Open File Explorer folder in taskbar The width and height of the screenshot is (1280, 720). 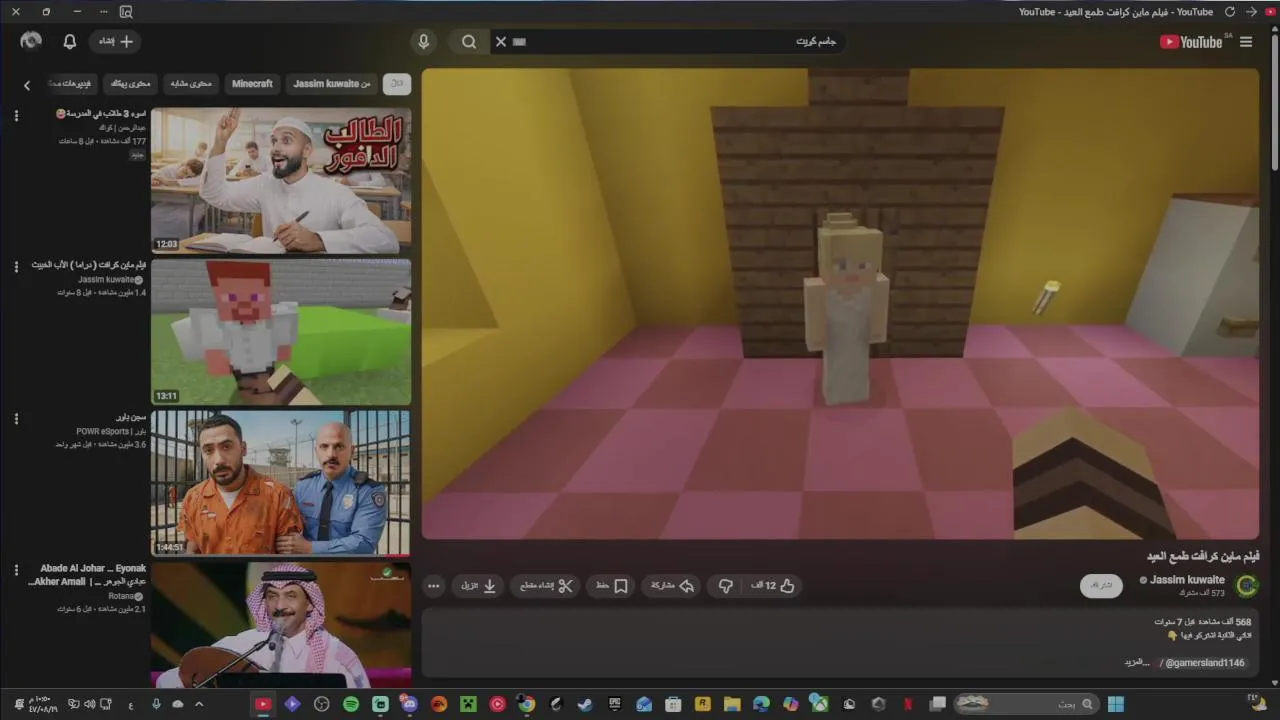(732, 704)
